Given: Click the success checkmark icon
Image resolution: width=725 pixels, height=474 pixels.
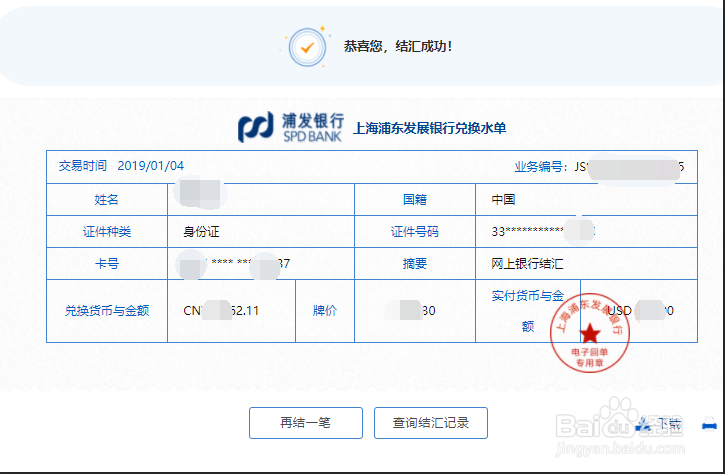Looking at the screenshot, I should 307,47.
